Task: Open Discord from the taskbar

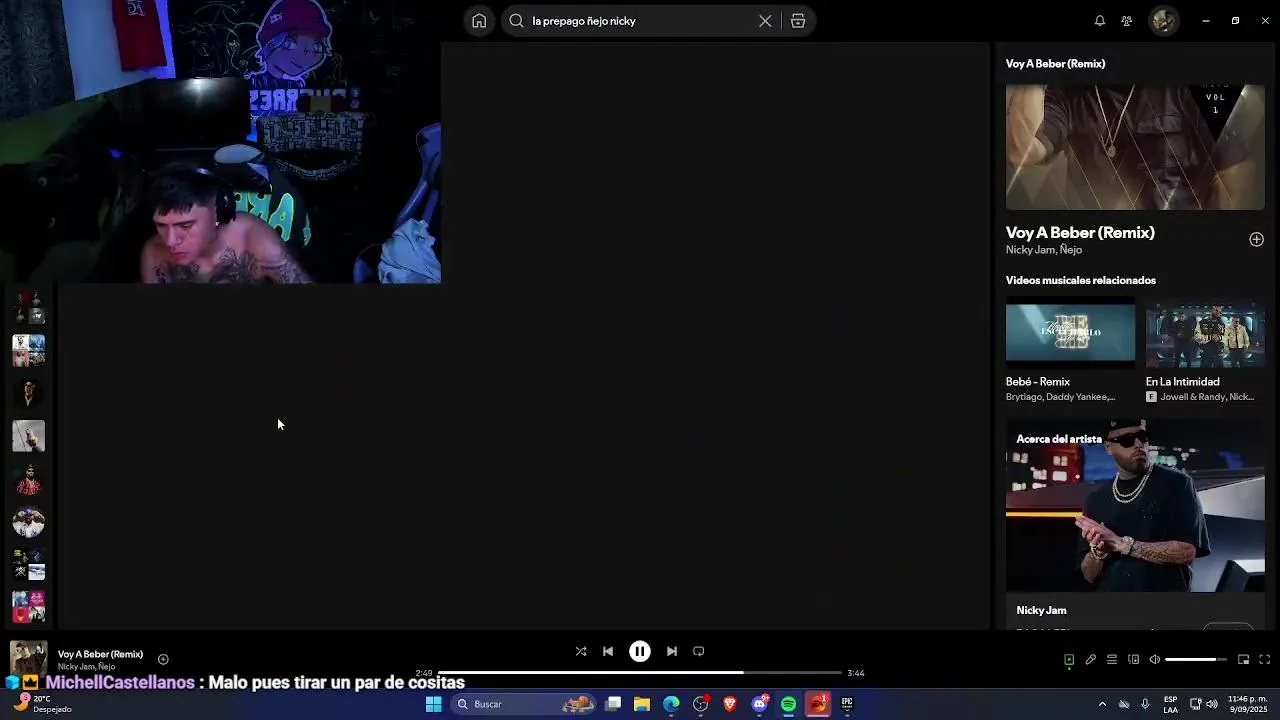Action: click(x=760, y=704)
